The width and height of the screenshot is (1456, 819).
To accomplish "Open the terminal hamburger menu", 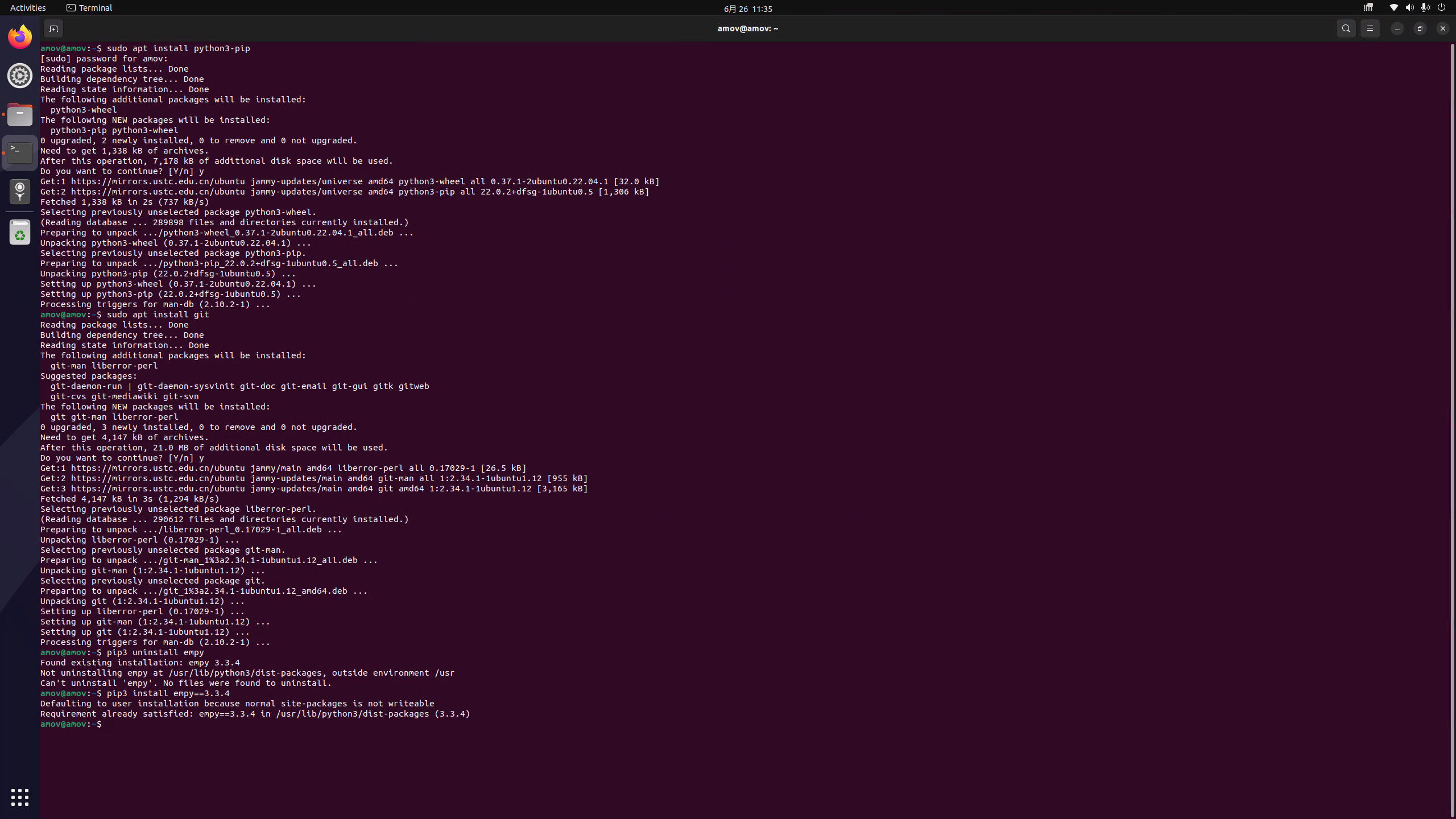I will (1370, 28).
